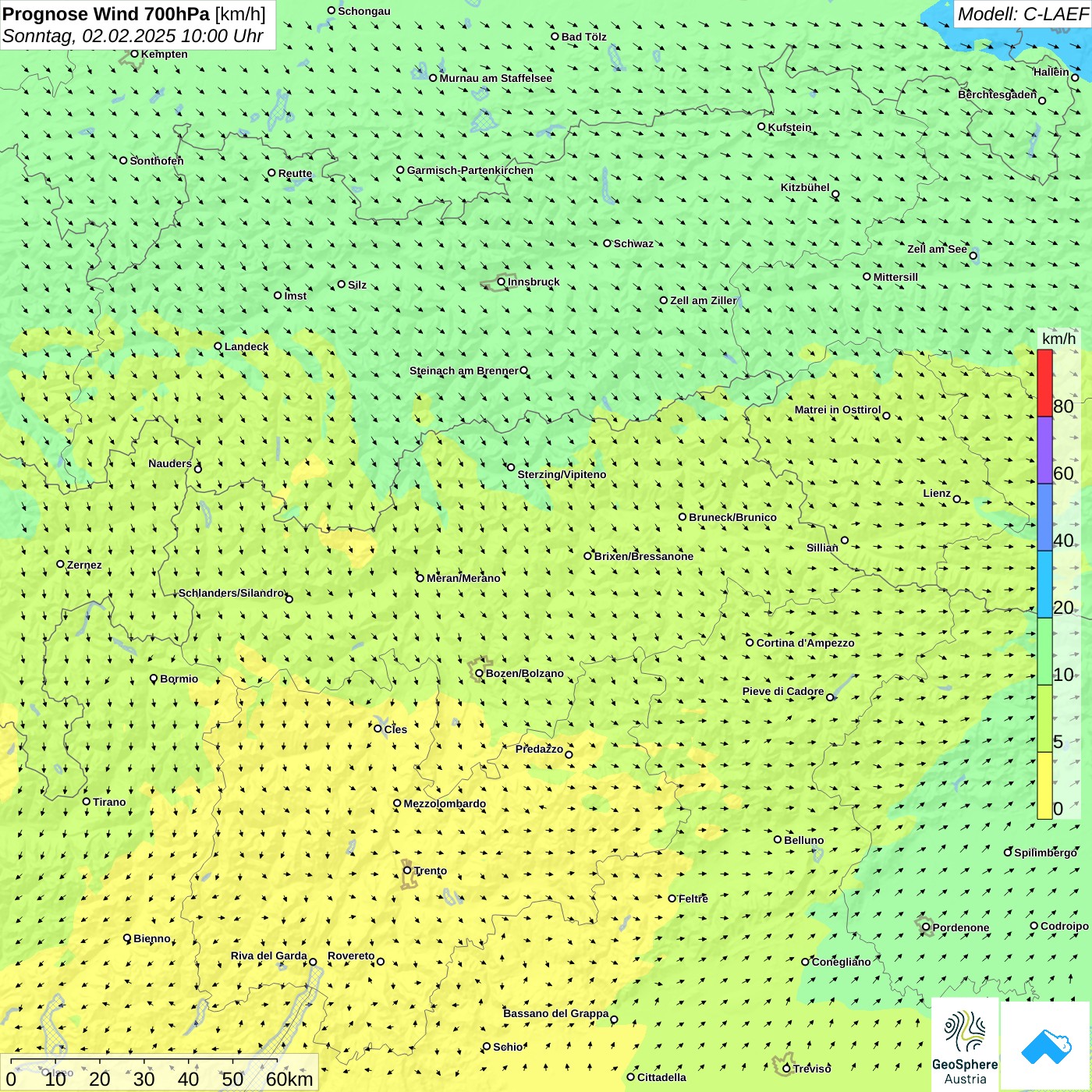1092x1092 pixels.
Task: Select the Meran/Merano label
Action: point(463,578)
